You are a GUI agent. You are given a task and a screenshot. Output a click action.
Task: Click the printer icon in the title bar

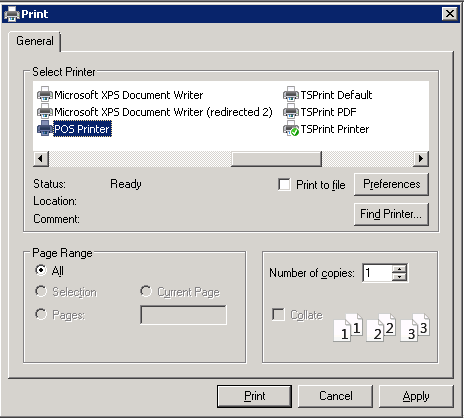click(12, 14)
